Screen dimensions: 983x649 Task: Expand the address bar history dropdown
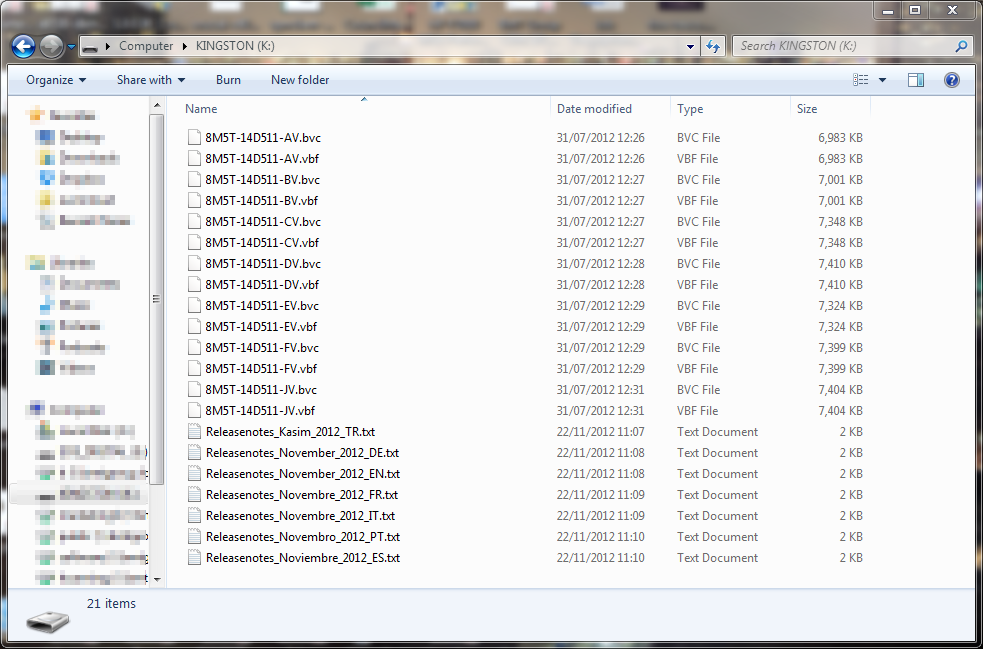[x=691, y=46]
